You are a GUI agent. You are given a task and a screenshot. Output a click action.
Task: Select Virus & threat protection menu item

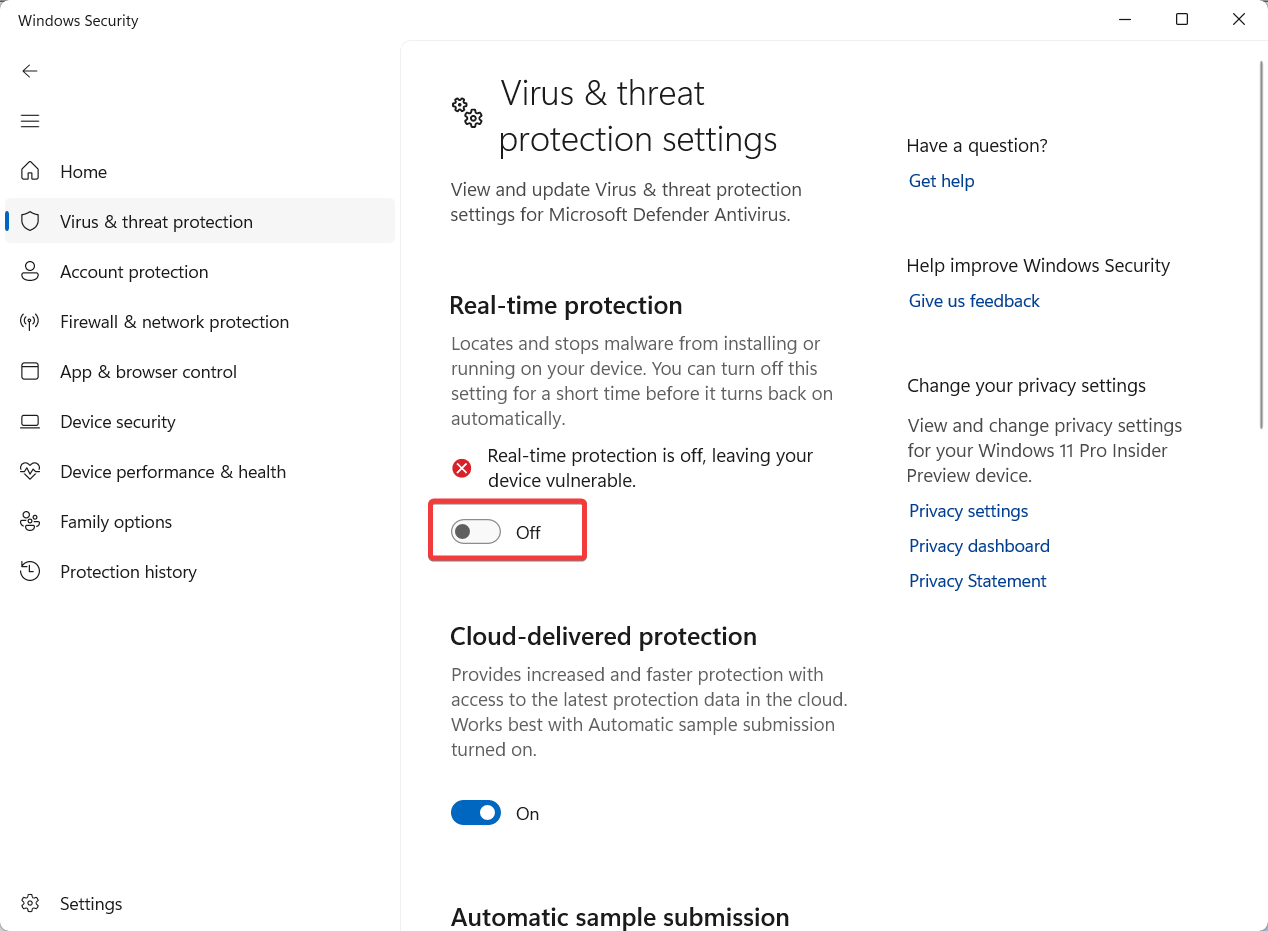pos(156,222)
